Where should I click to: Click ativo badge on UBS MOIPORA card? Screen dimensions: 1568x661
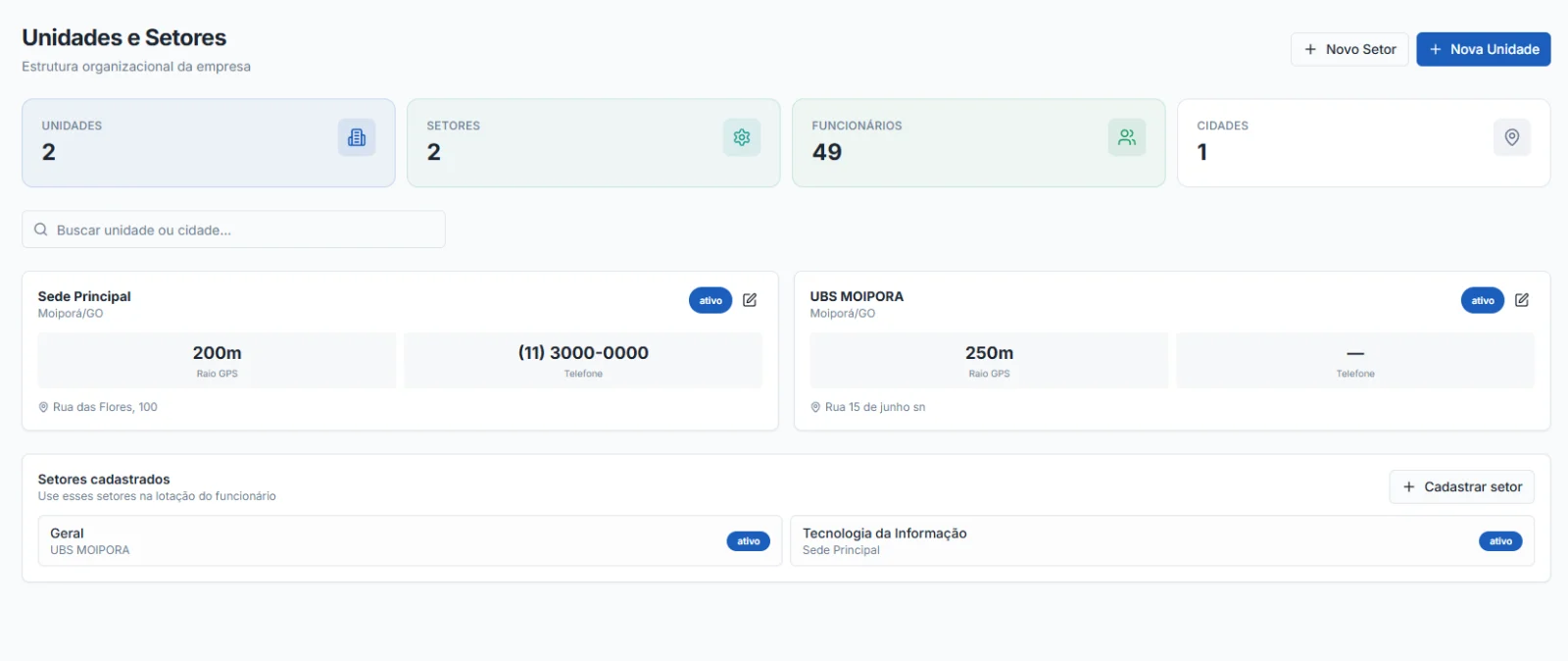(1483, 300)
